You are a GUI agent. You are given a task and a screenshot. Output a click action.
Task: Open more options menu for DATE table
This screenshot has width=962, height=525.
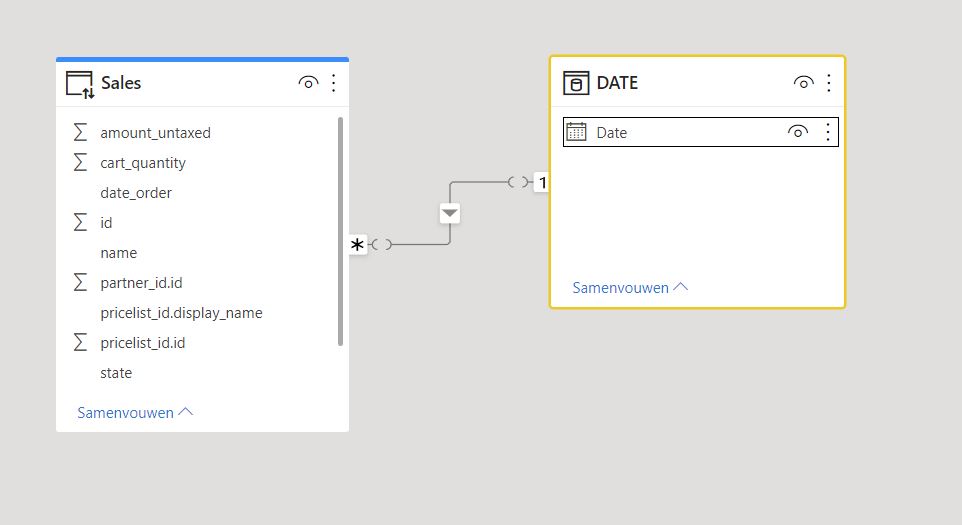[x=829, y=83]
